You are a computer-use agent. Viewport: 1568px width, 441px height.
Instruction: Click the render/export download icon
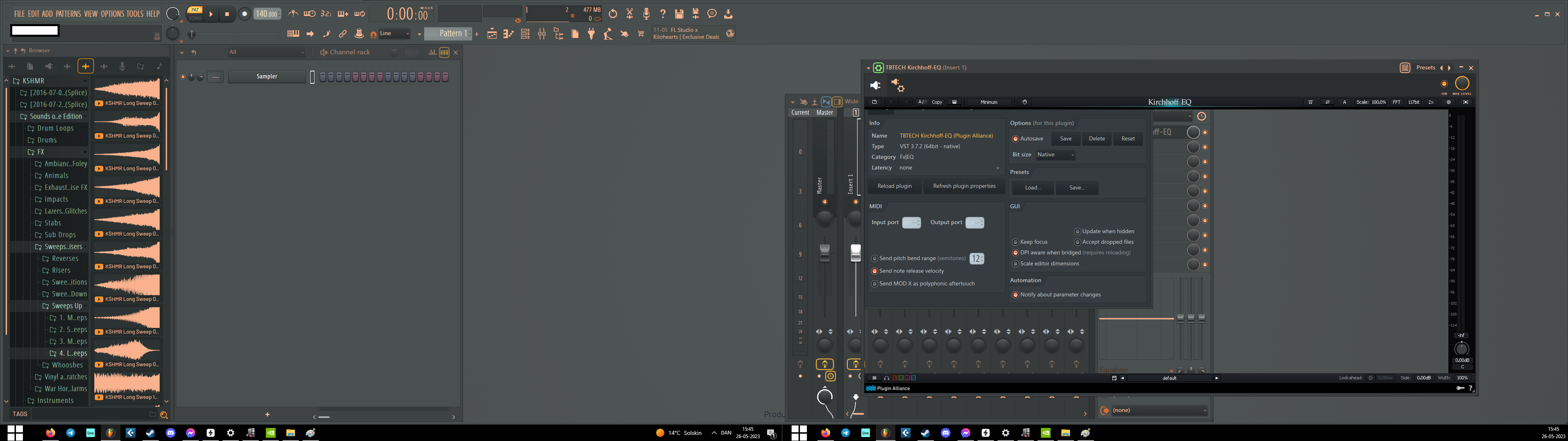point(728,13)
